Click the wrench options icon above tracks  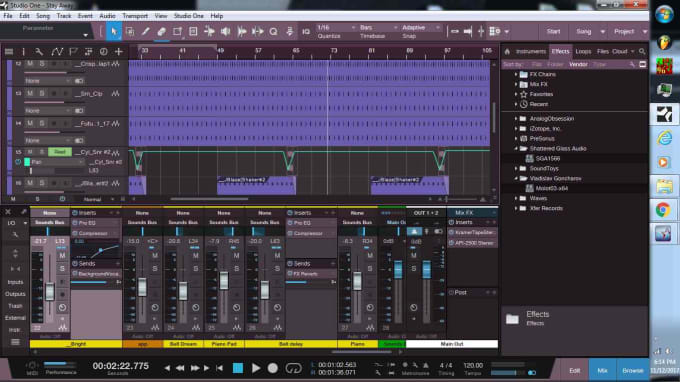coord(39,52)
